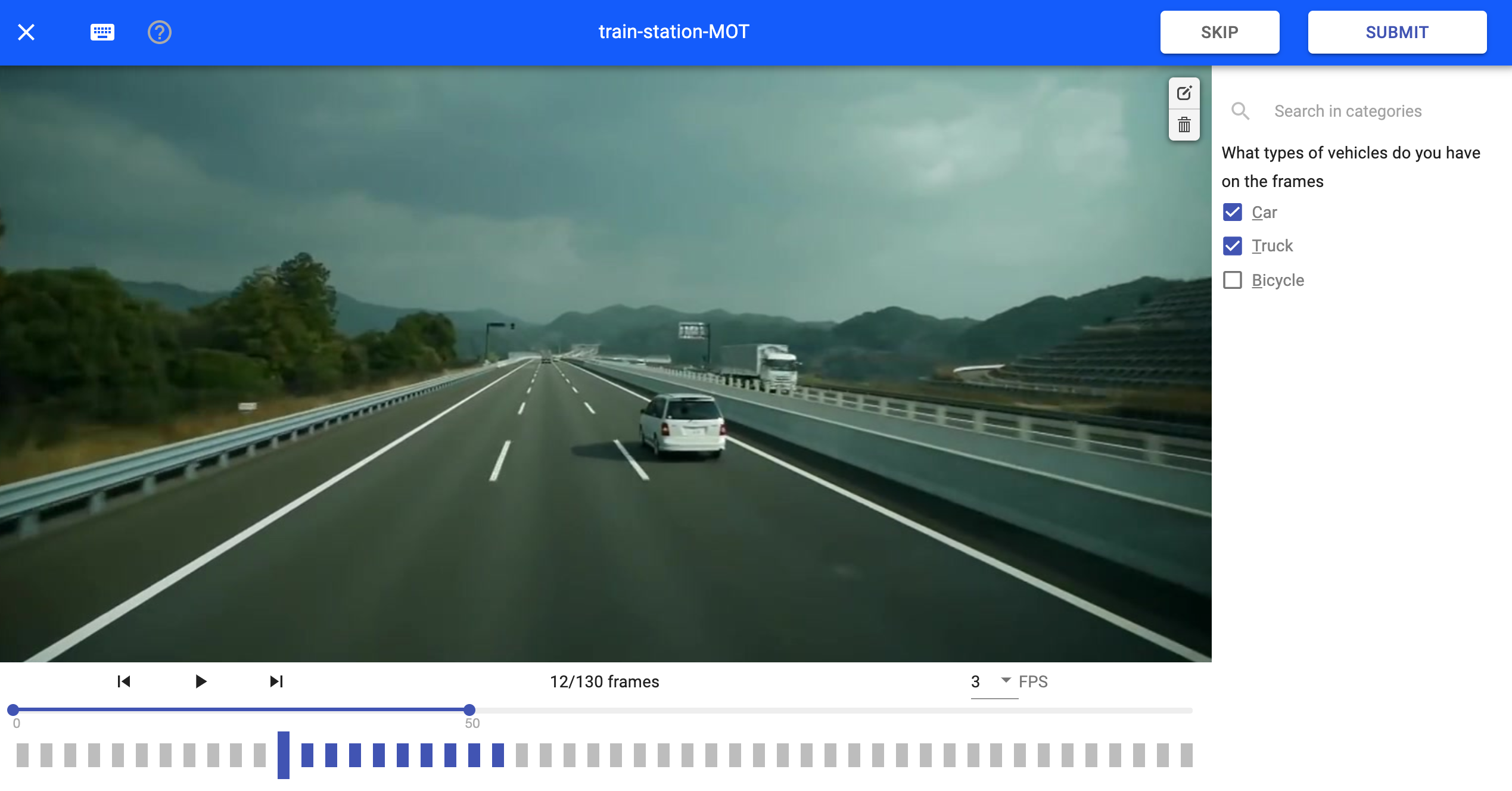Skip to next frame button
Viewport: 1512px width, 791px height.
[x=276, y=681]
